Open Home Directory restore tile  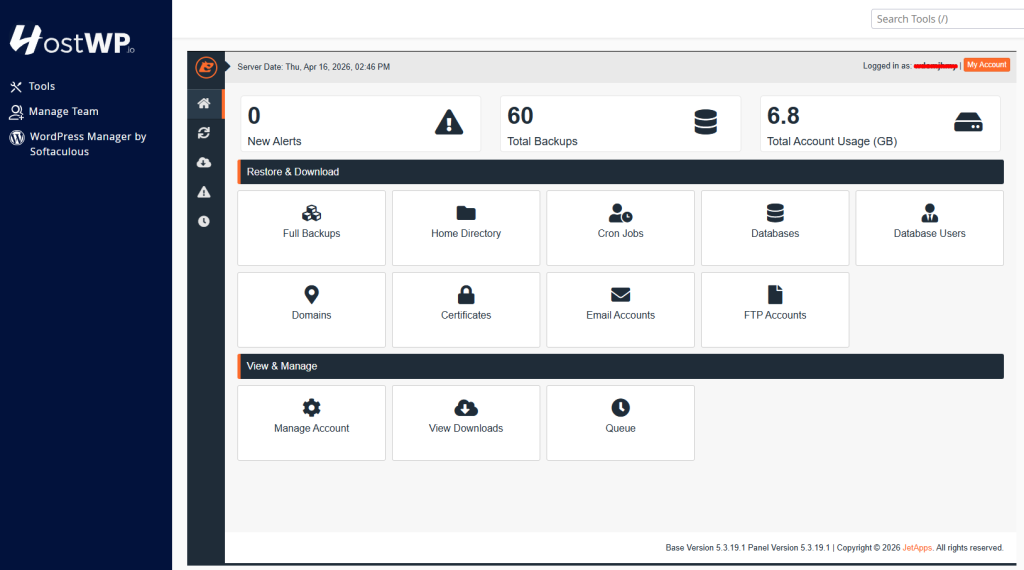click(466, 228)
